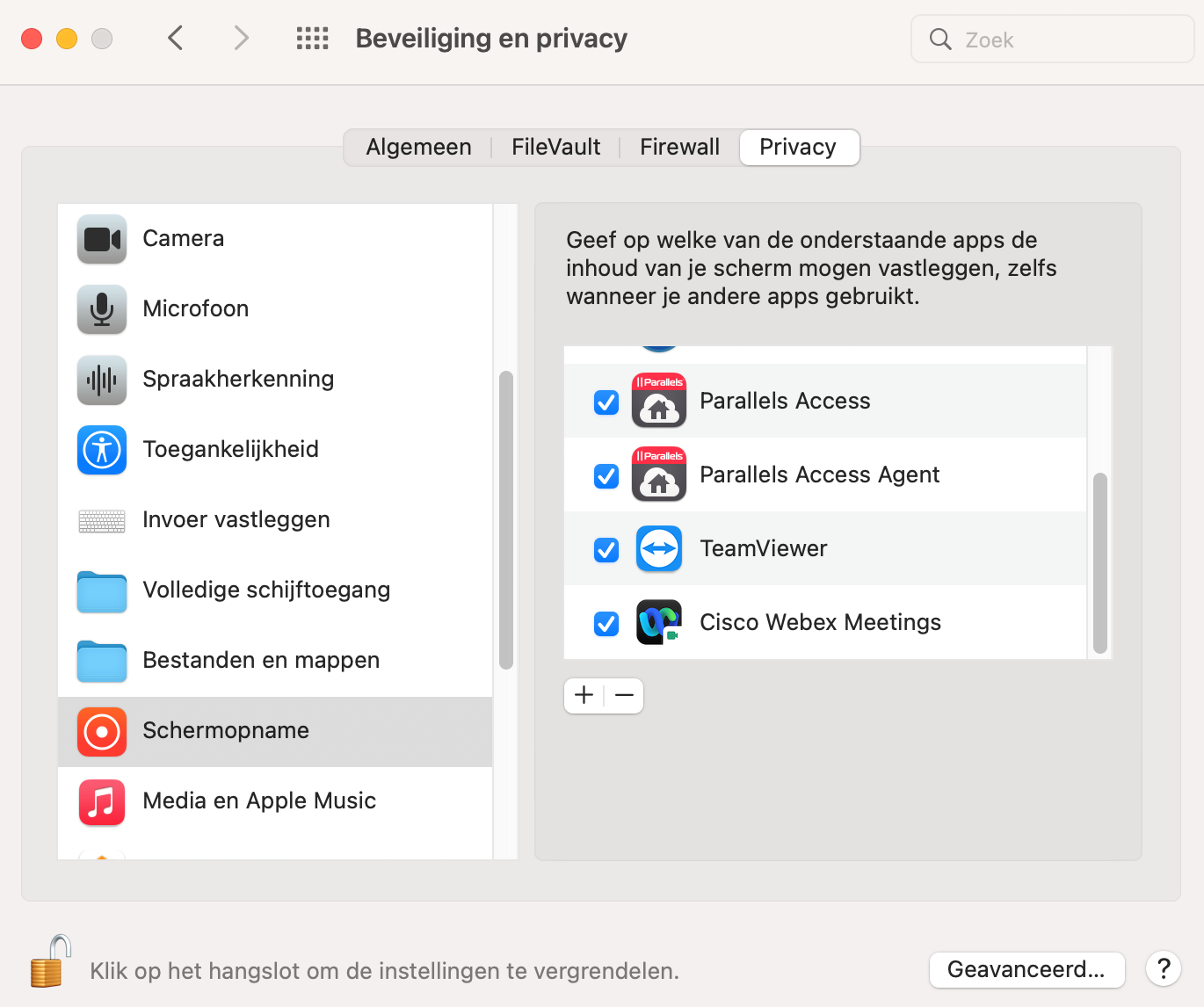
Task: Remove app with the minus button
Action: (x=625, y=696)
